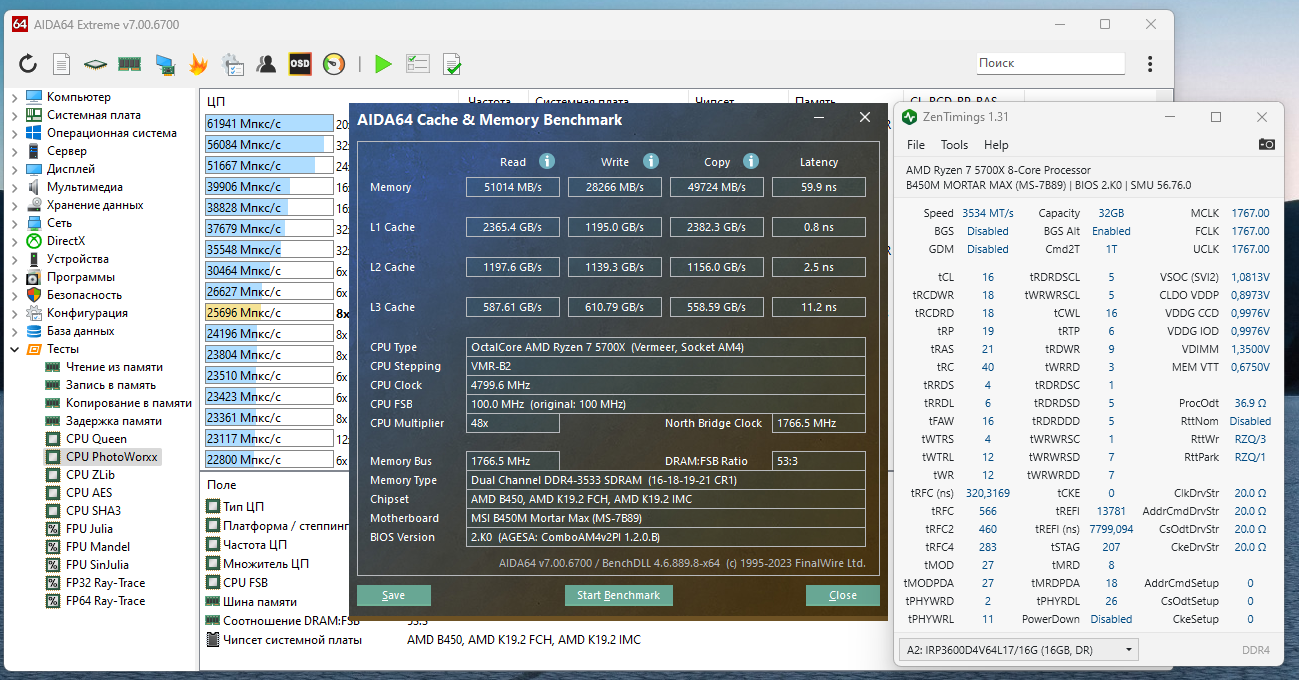The width and height of the screenshot is (1299, 680).
Task: Select the Программы tree item
Action: pos(81,277)
